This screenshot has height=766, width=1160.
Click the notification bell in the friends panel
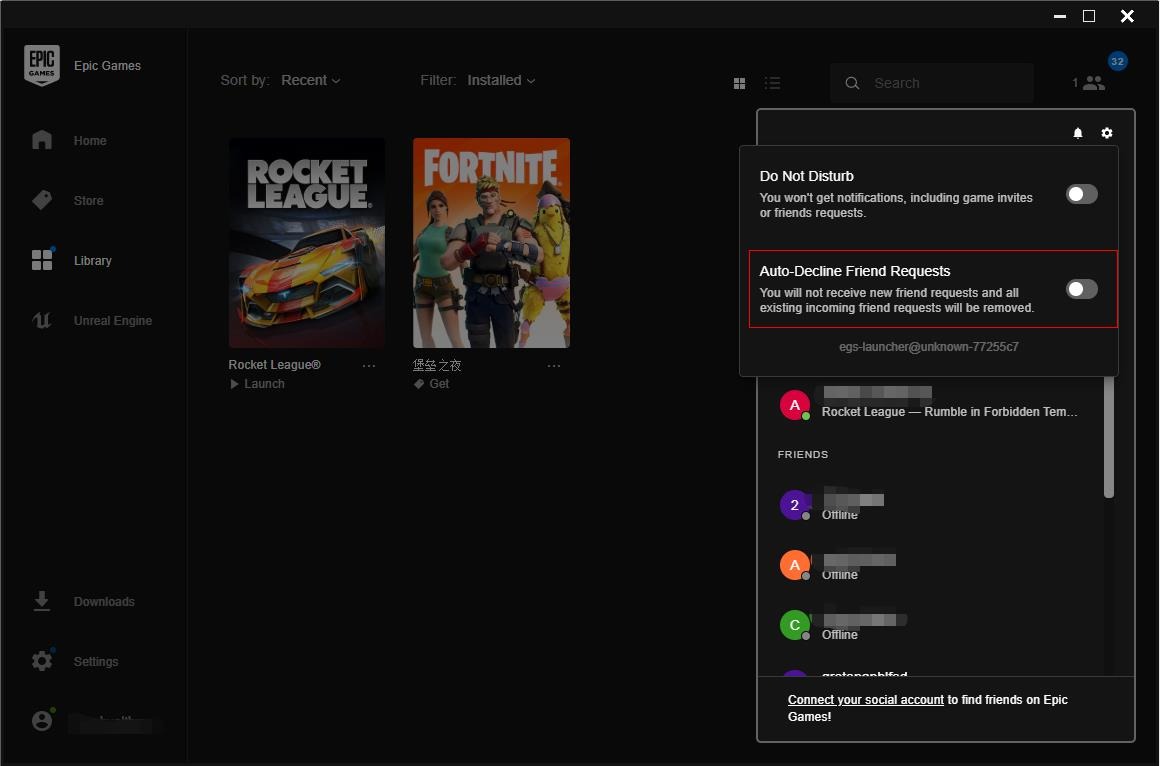coord(1077,132)
